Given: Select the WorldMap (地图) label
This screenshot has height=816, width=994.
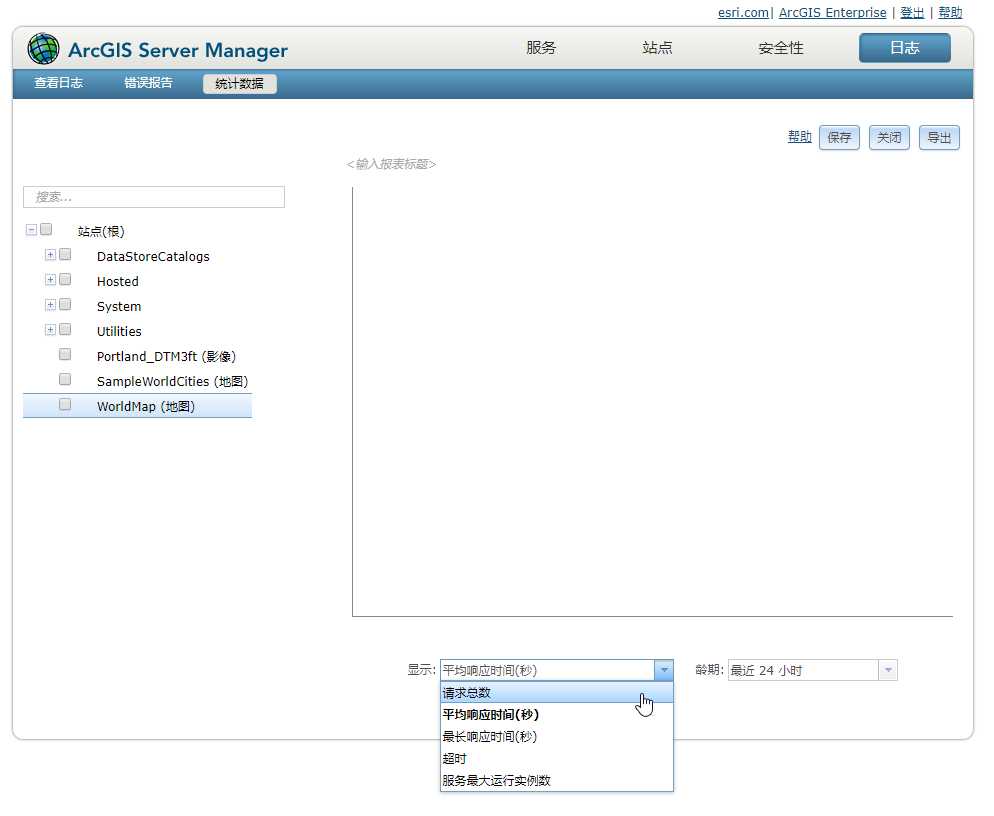Looking at the screenshot, I should 146,406.
